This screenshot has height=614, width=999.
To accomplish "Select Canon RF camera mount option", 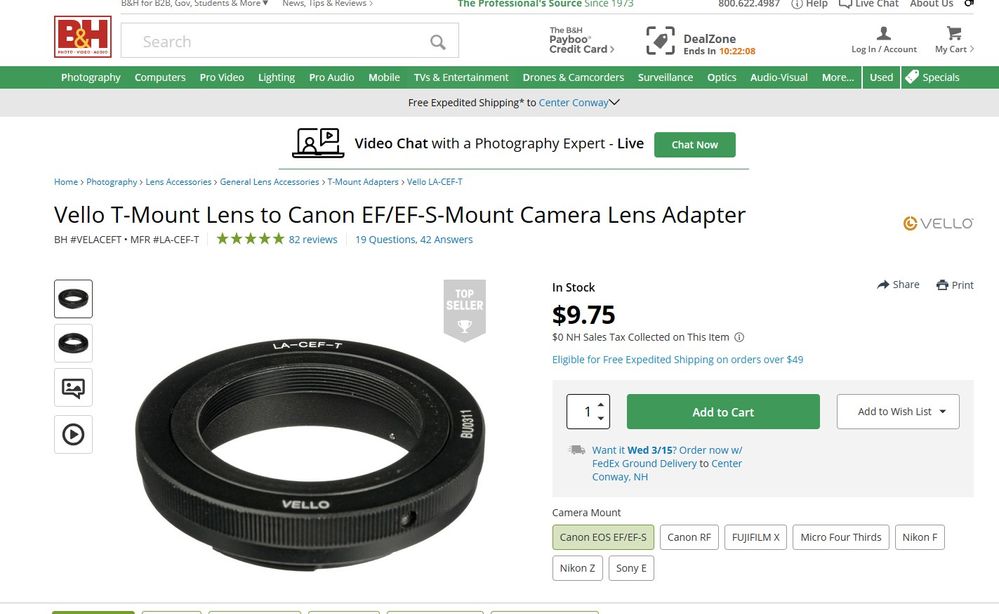I will point(689,537).
